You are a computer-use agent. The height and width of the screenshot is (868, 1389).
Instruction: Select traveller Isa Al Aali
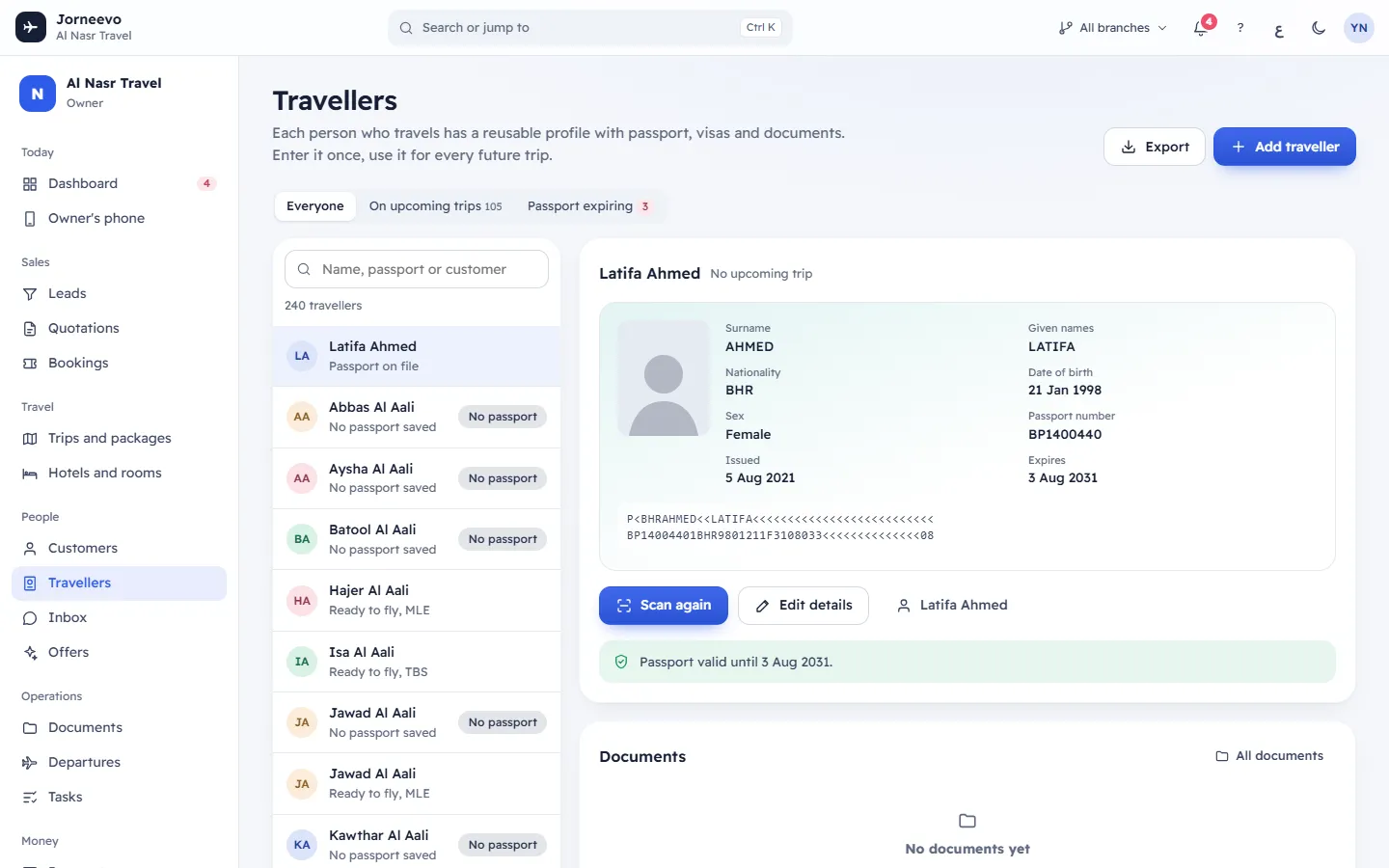coord(417,662)
